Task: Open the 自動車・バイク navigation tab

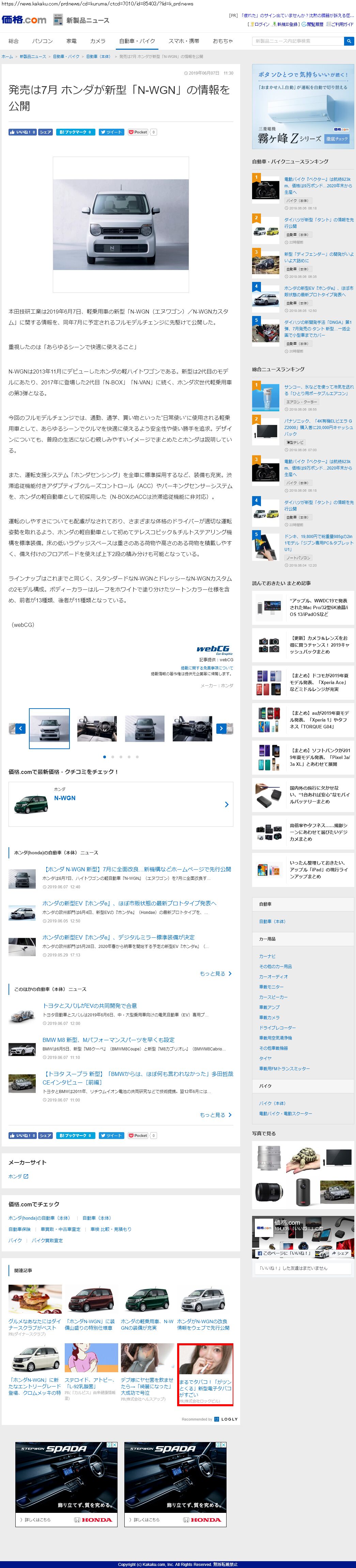Action: pyautogui.click(x=137, y=41)
